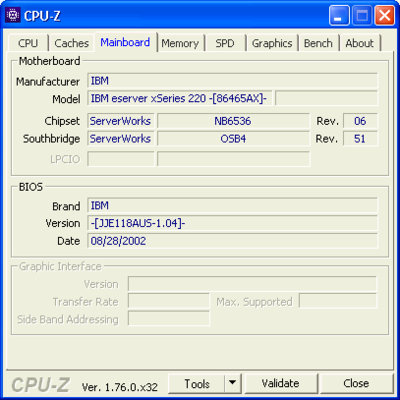Click the southbridge revision value 51
Screen dimensions: 400x400
click(x=360, y=139)
